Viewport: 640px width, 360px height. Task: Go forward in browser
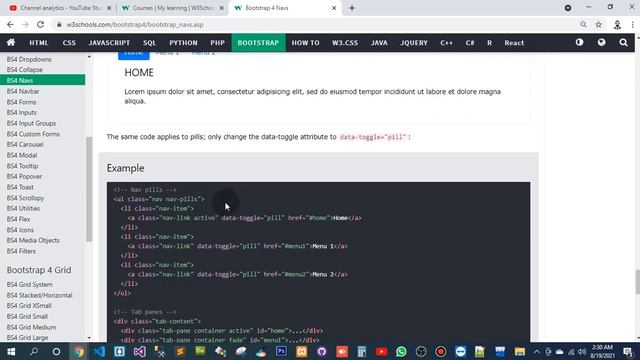tap(25, 24)
